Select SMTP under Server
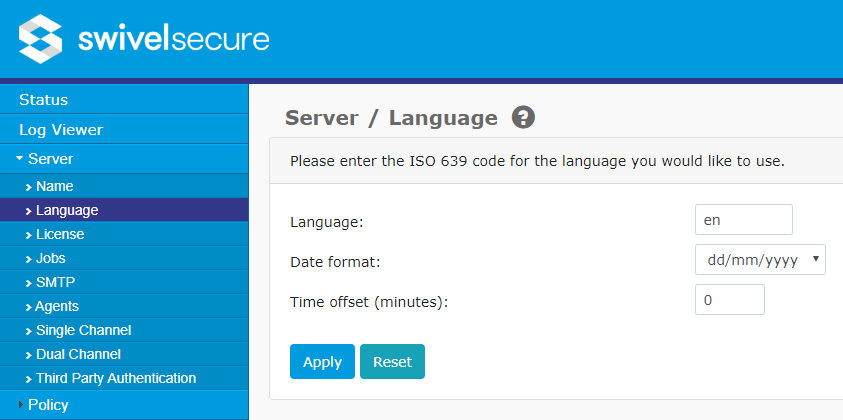 point(124,282)
